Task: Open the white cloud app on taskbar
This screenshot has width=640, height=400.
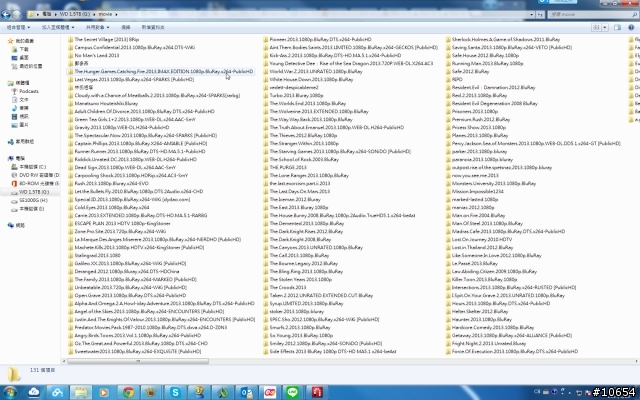Action: click(x=34, y=392)
